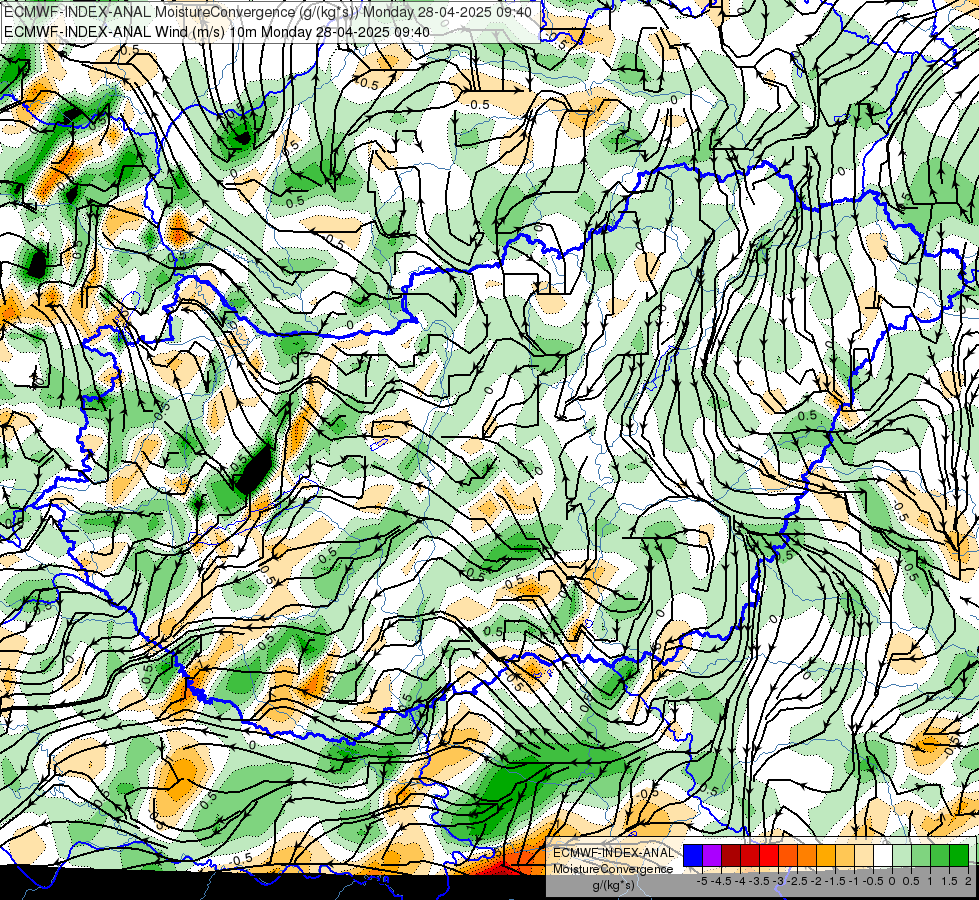Screen dimensions: 979x900
Task: Click the purple legend color swatch
Action: coord(712,855)
